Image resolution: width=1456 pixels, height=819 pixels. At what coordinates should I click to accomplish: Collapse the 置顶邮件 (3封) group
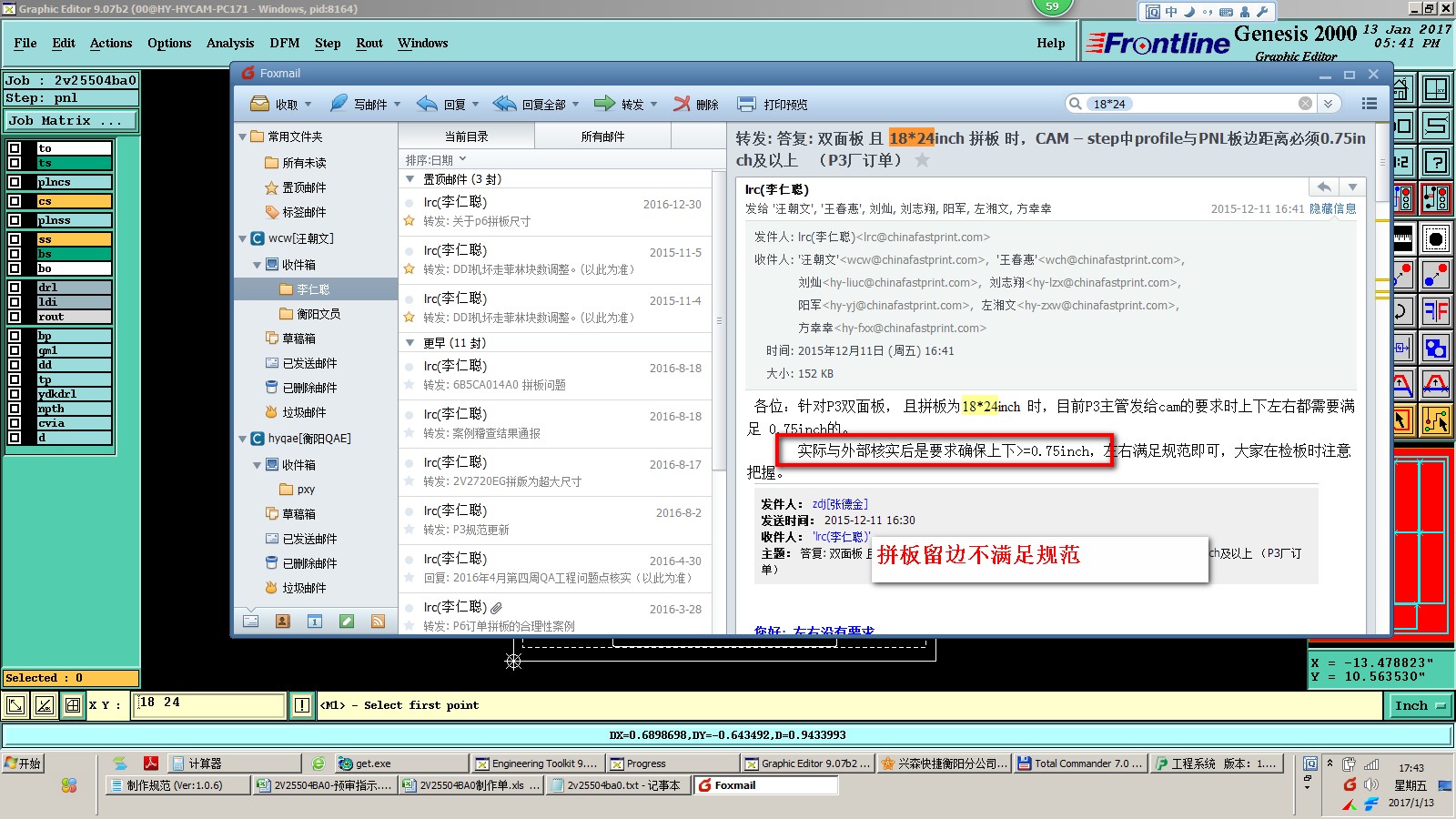[410, 179]
